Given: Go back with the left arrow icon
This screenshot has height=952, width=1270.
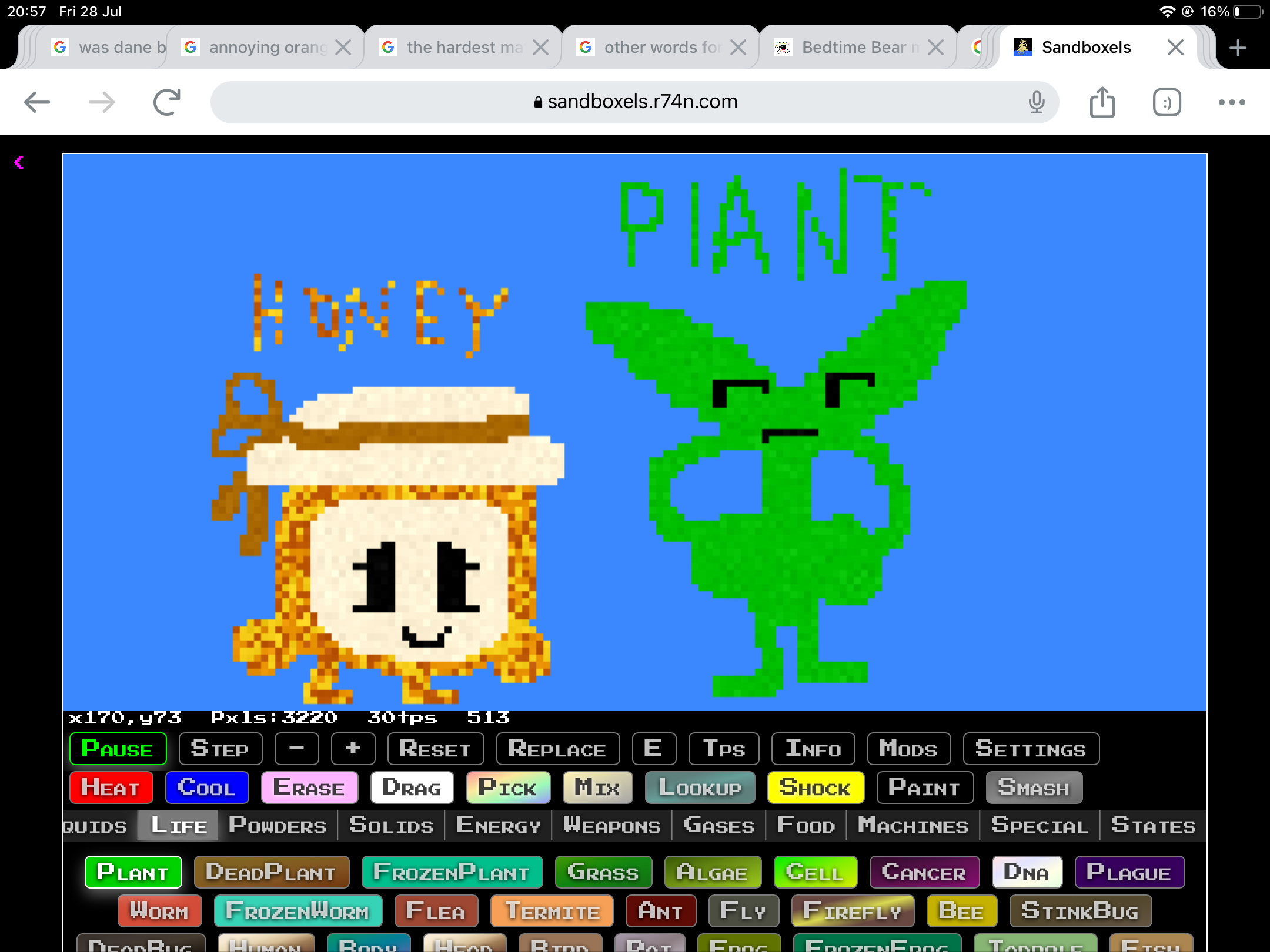Looking at the screenshot, I should pyautogui.click(x=37, y=102).
